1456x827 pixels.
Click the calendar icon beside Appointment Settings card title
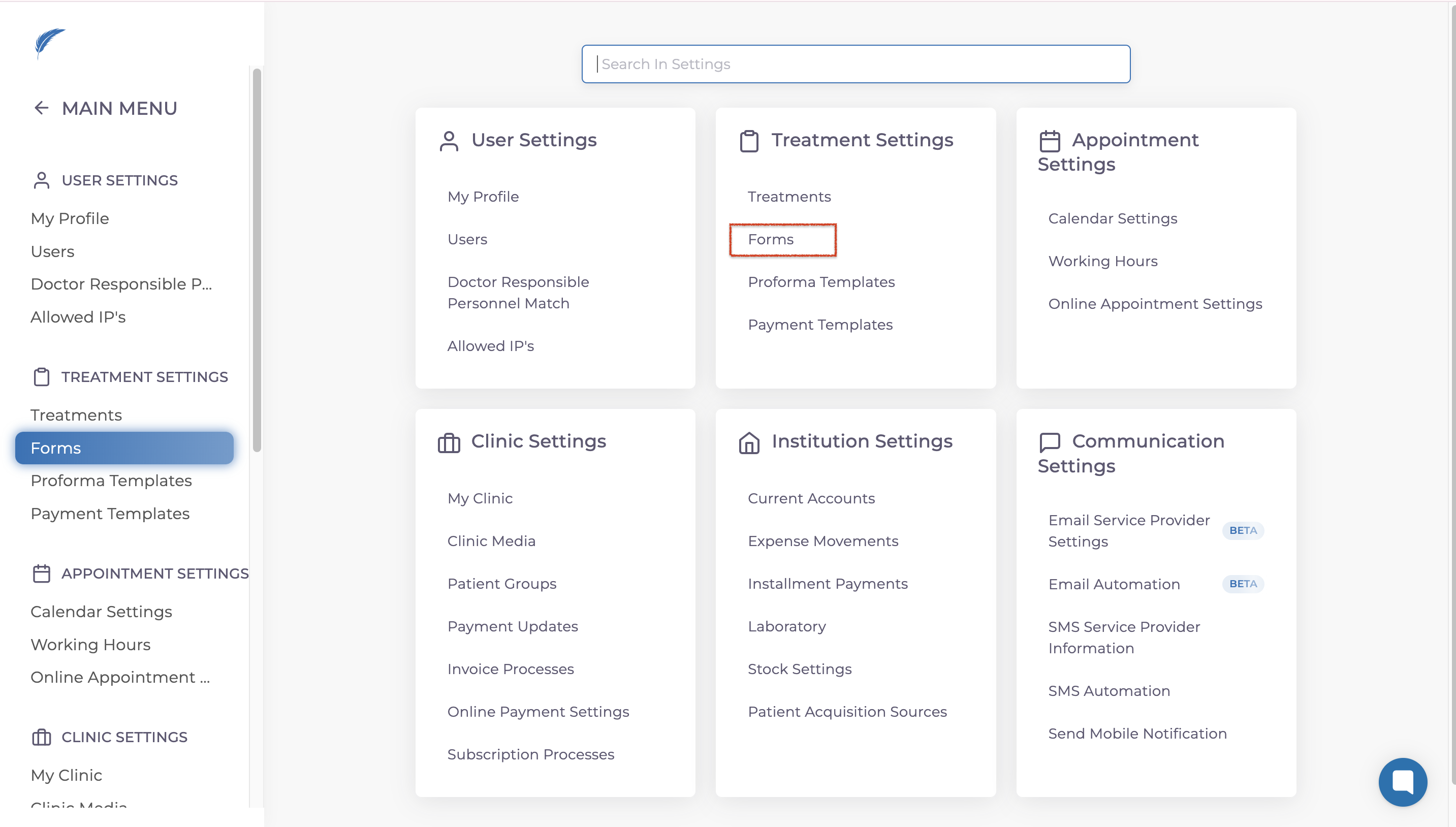coord(1050,141)
